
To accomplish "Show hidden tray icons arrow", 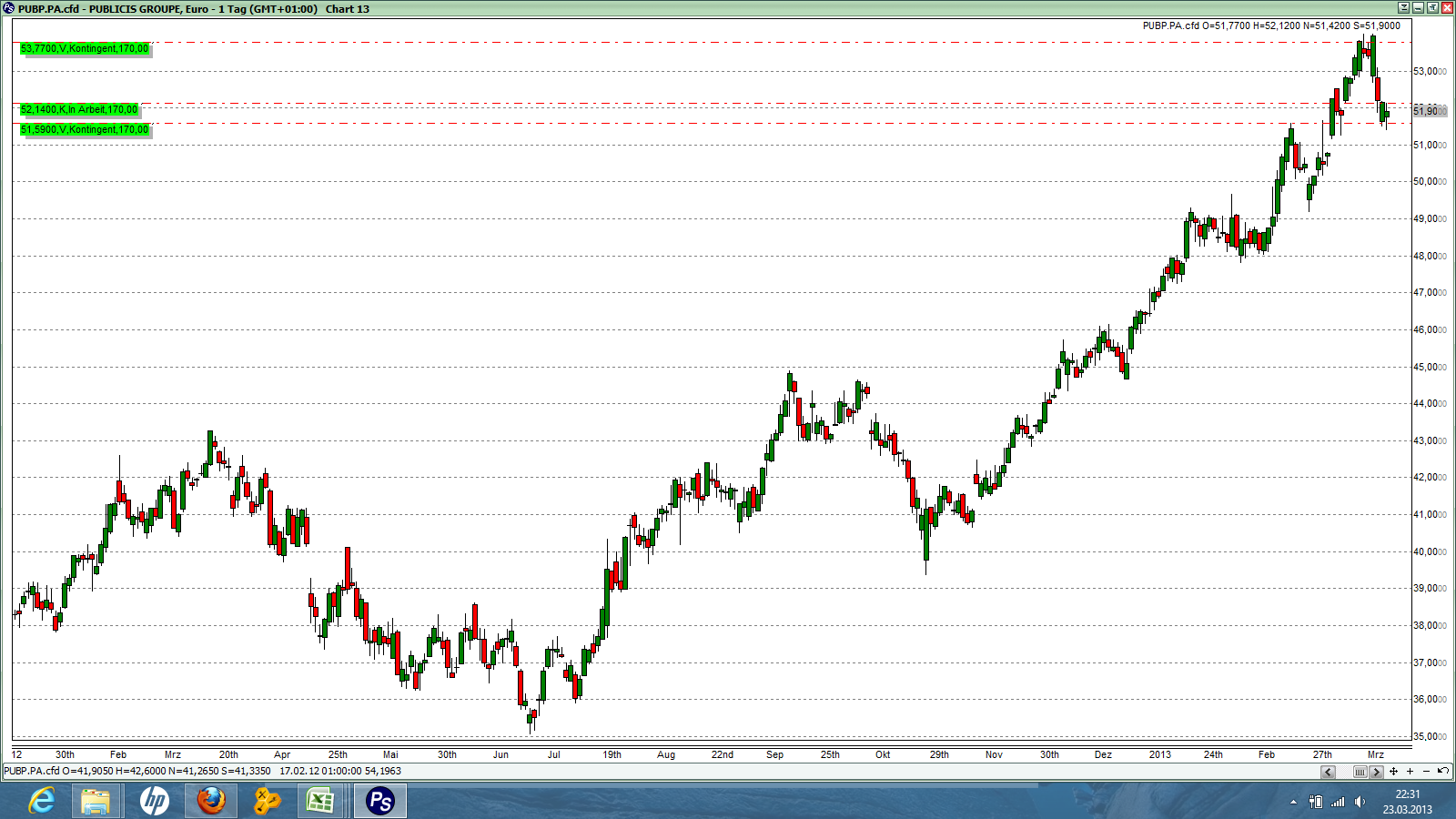I will [x=1293, y=802].
